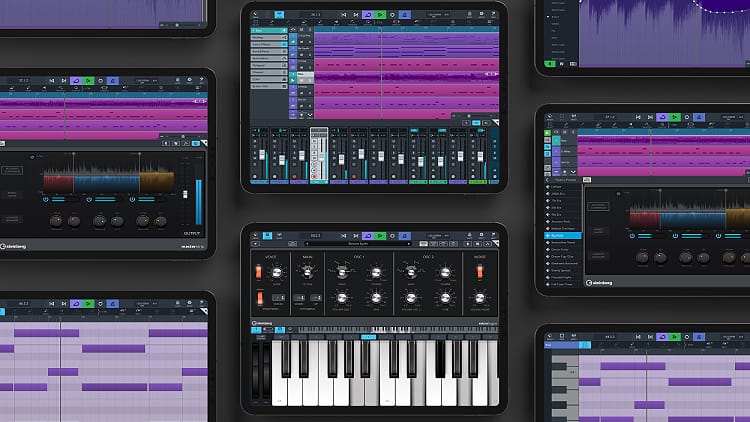Viewport: 750px width, 422px height.
Task: Expand Routing section in mixer tablet inspector
Action: (x=269, y=37)
